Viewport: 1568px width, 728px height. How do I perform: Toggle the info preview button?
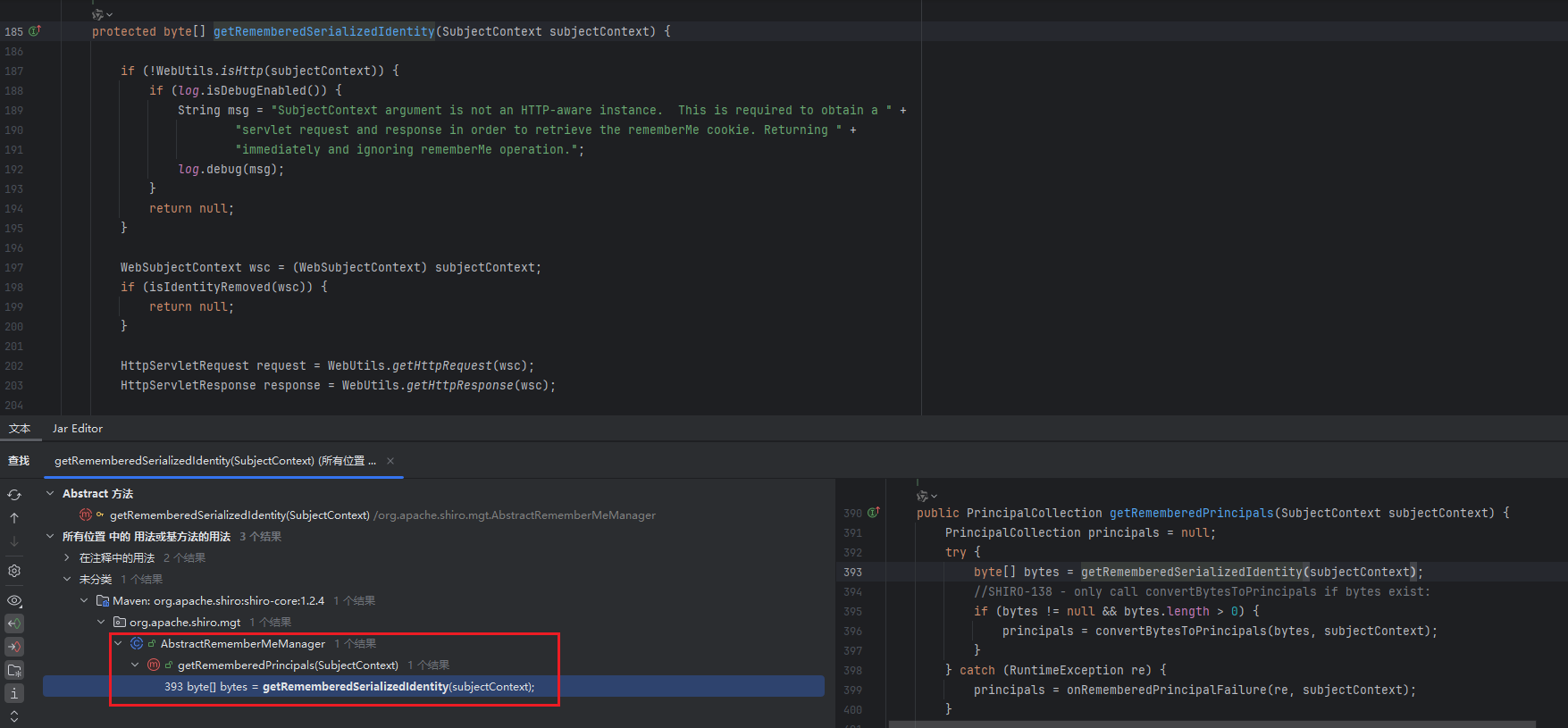(14, 693)
